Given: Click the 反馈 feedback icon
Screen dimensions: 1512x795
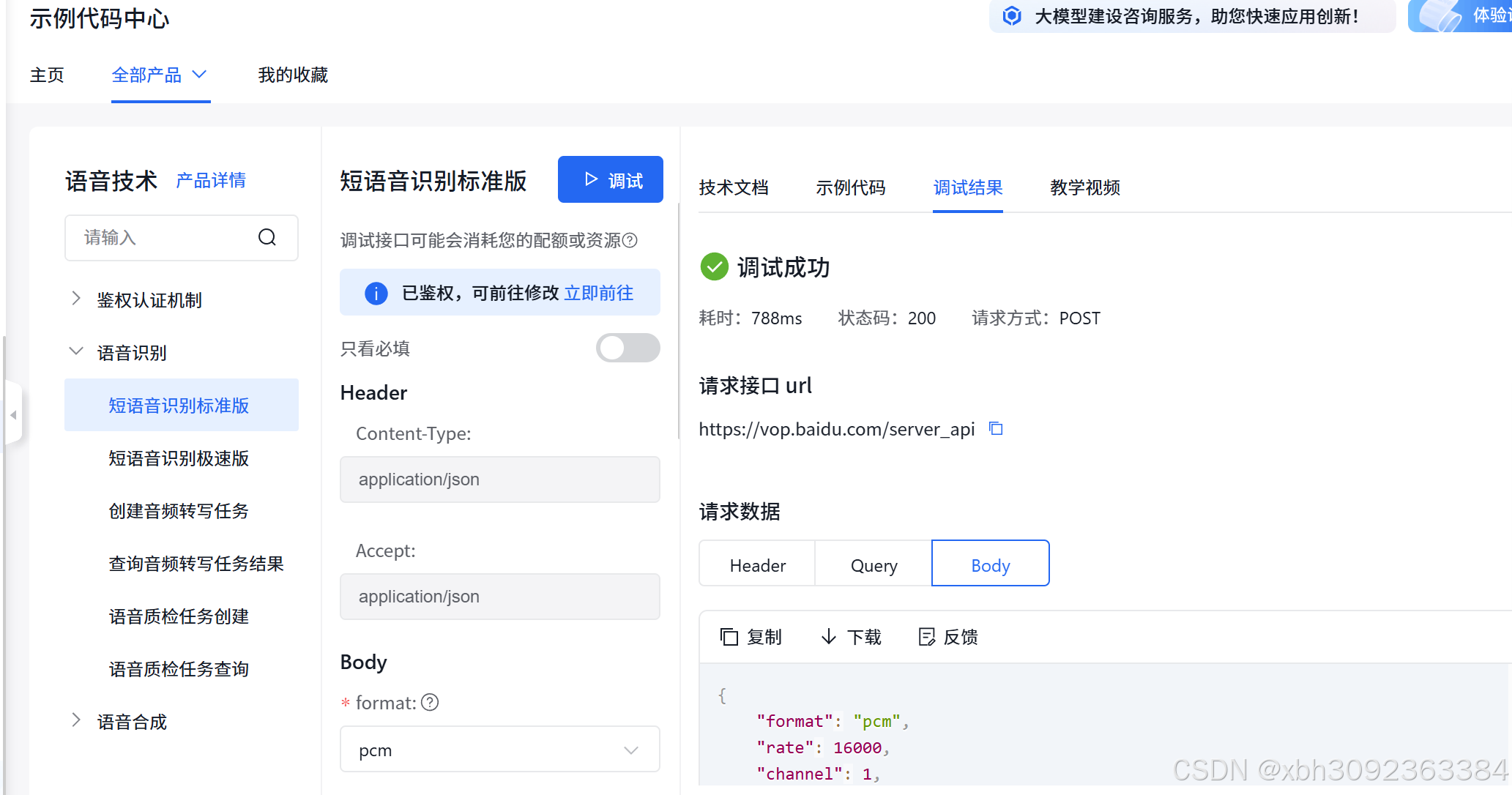Looking at the screenshot, I should point(926,637).
